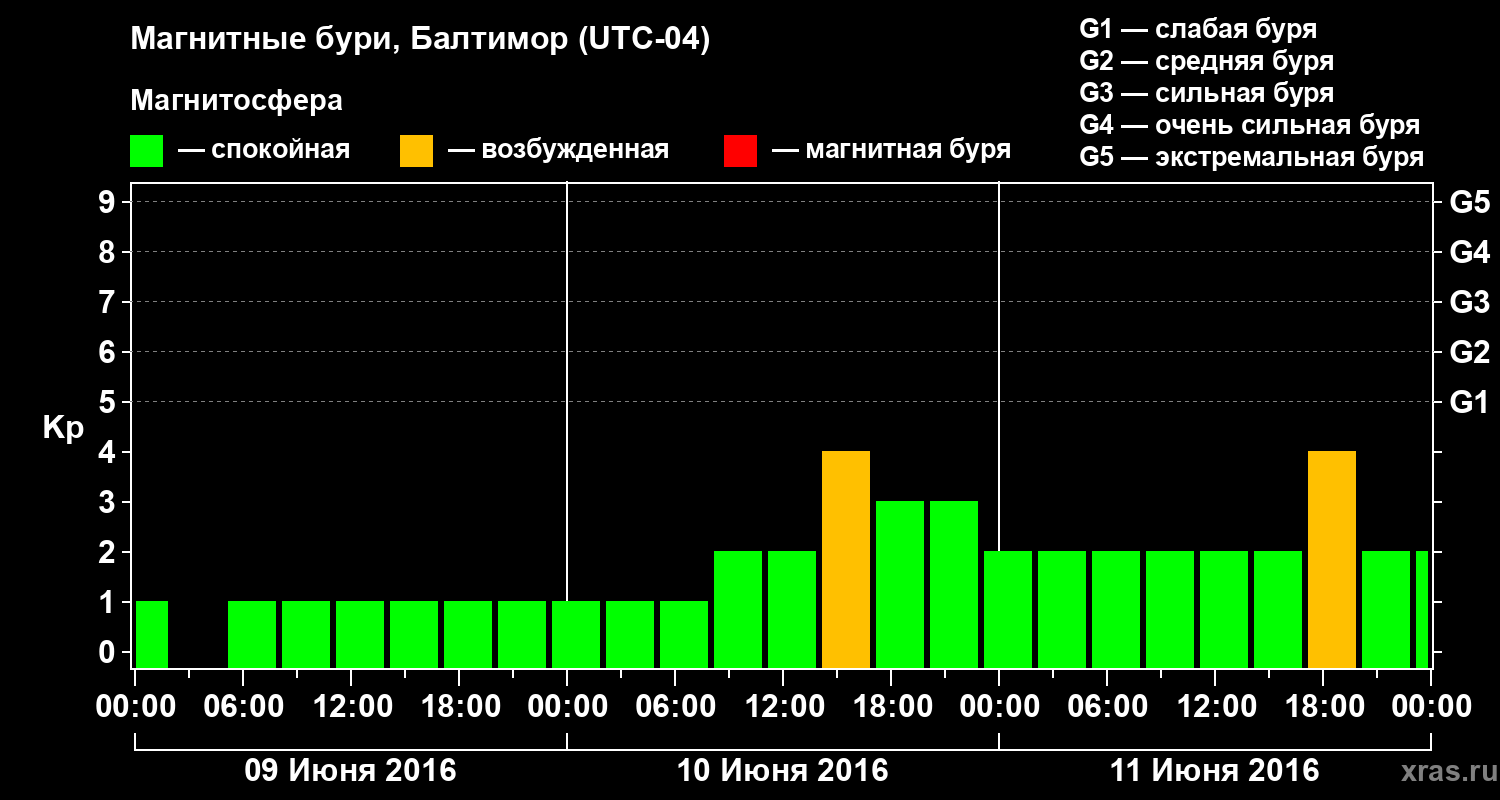Click the '12:00' time label under 09 Июня
The height and width of the screenshot is (800, 1500).
(352, 706)
